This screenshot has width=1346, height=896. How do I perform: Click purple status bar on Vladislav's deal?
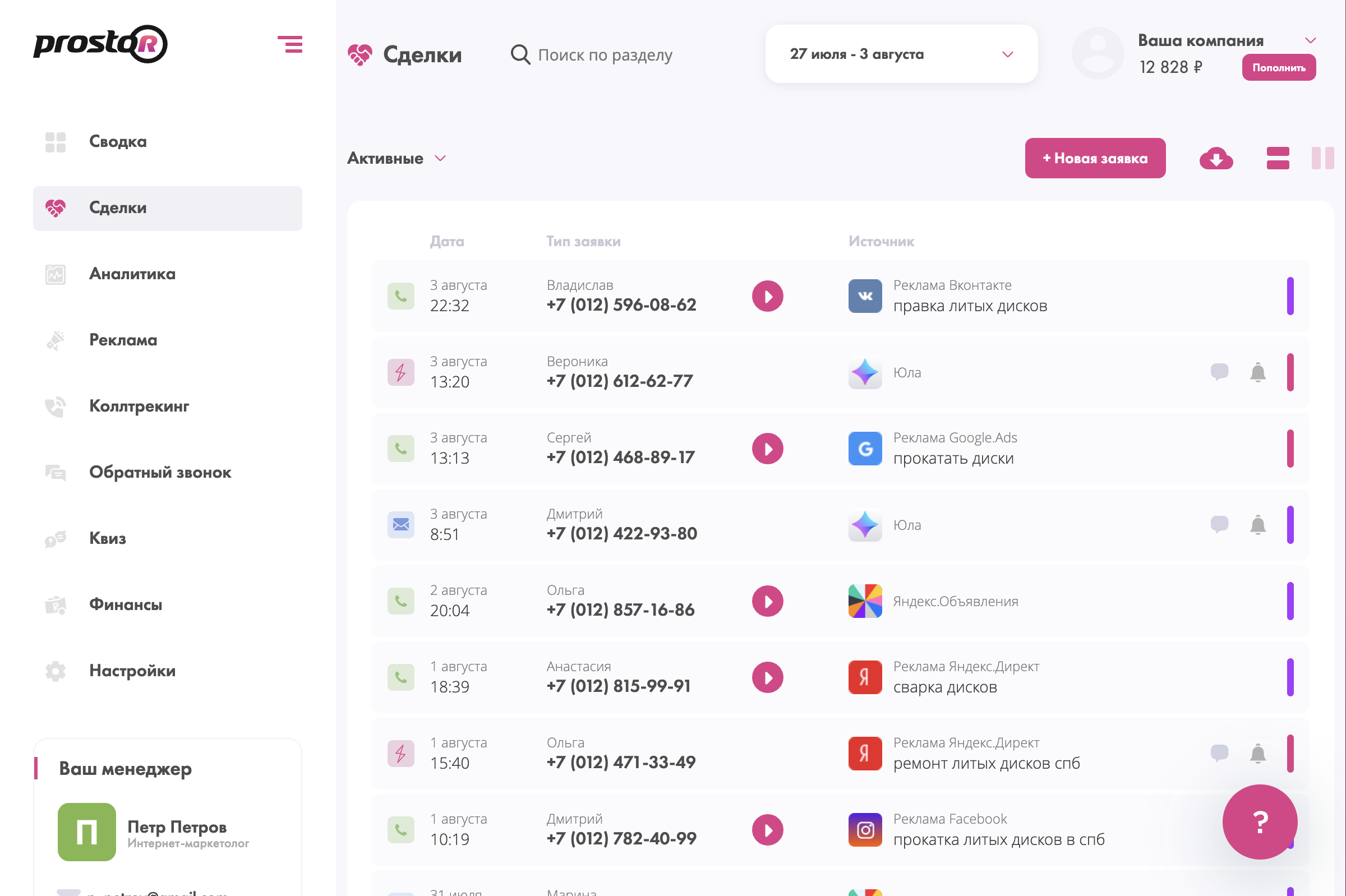tap(1290, 296)
